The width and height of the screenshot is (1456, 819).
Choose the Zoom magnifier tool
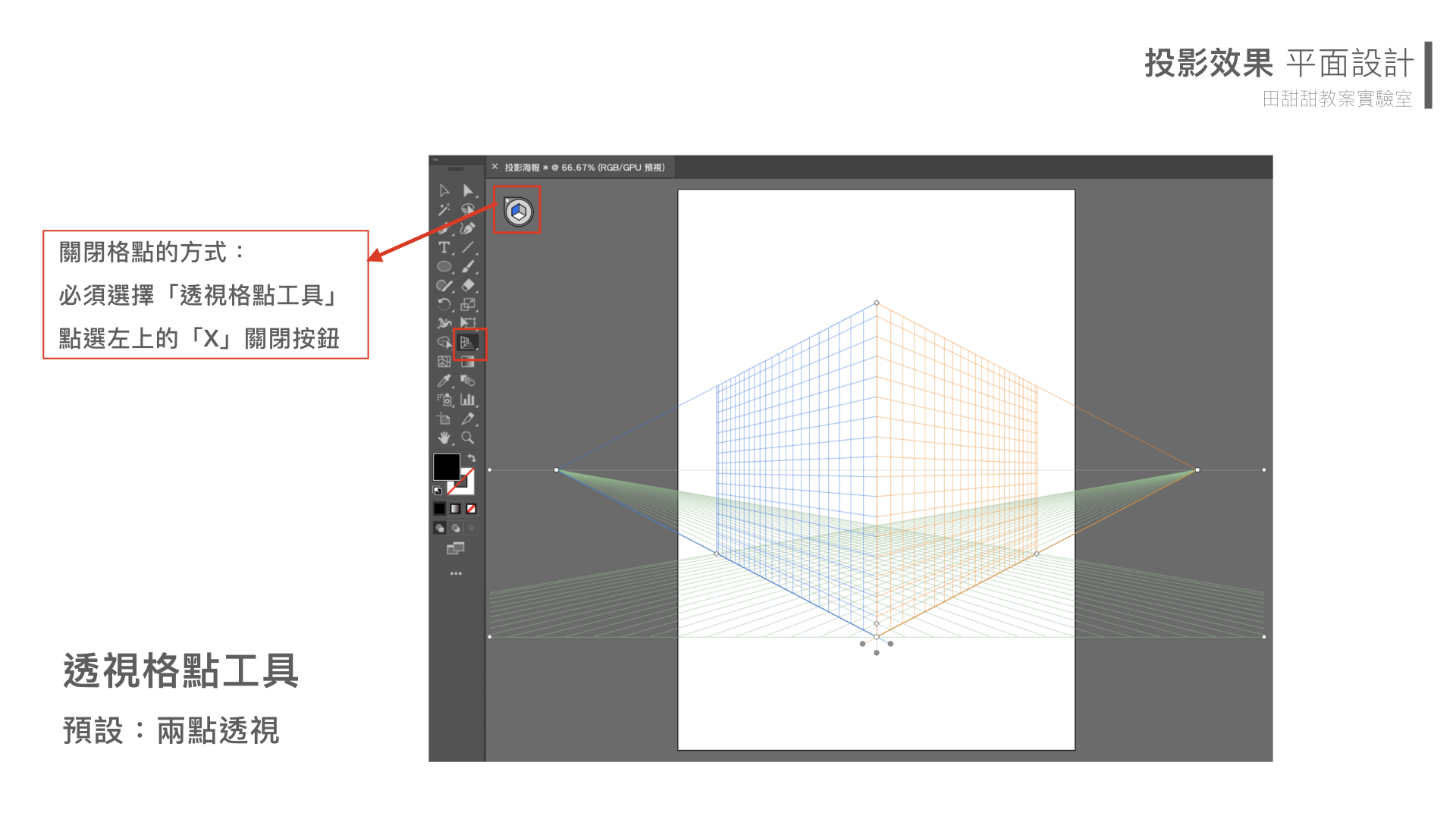468,438
